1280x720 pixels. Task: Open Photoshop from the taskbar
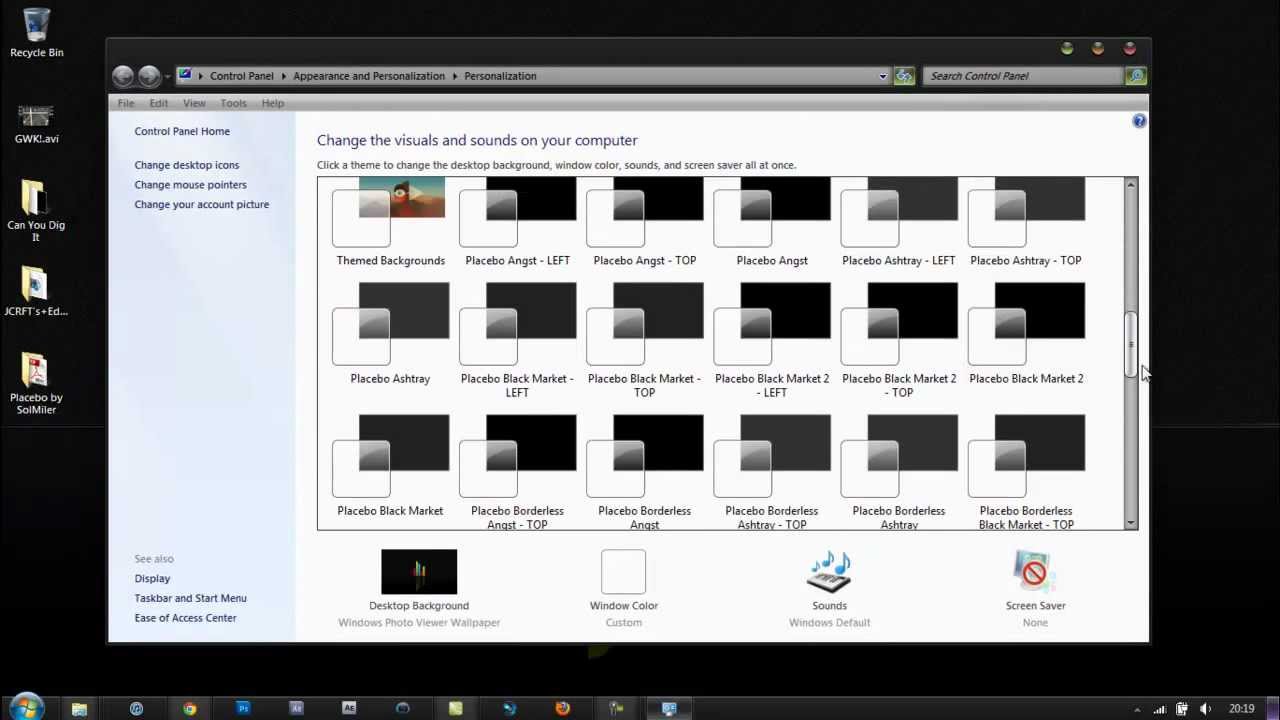click(243, 709)
